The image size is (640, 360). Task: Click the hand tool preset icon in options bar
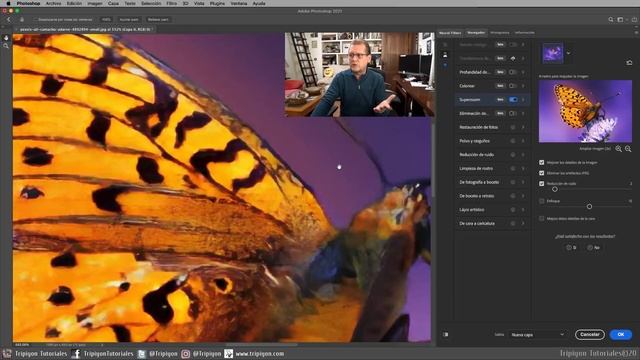(22, 19)
